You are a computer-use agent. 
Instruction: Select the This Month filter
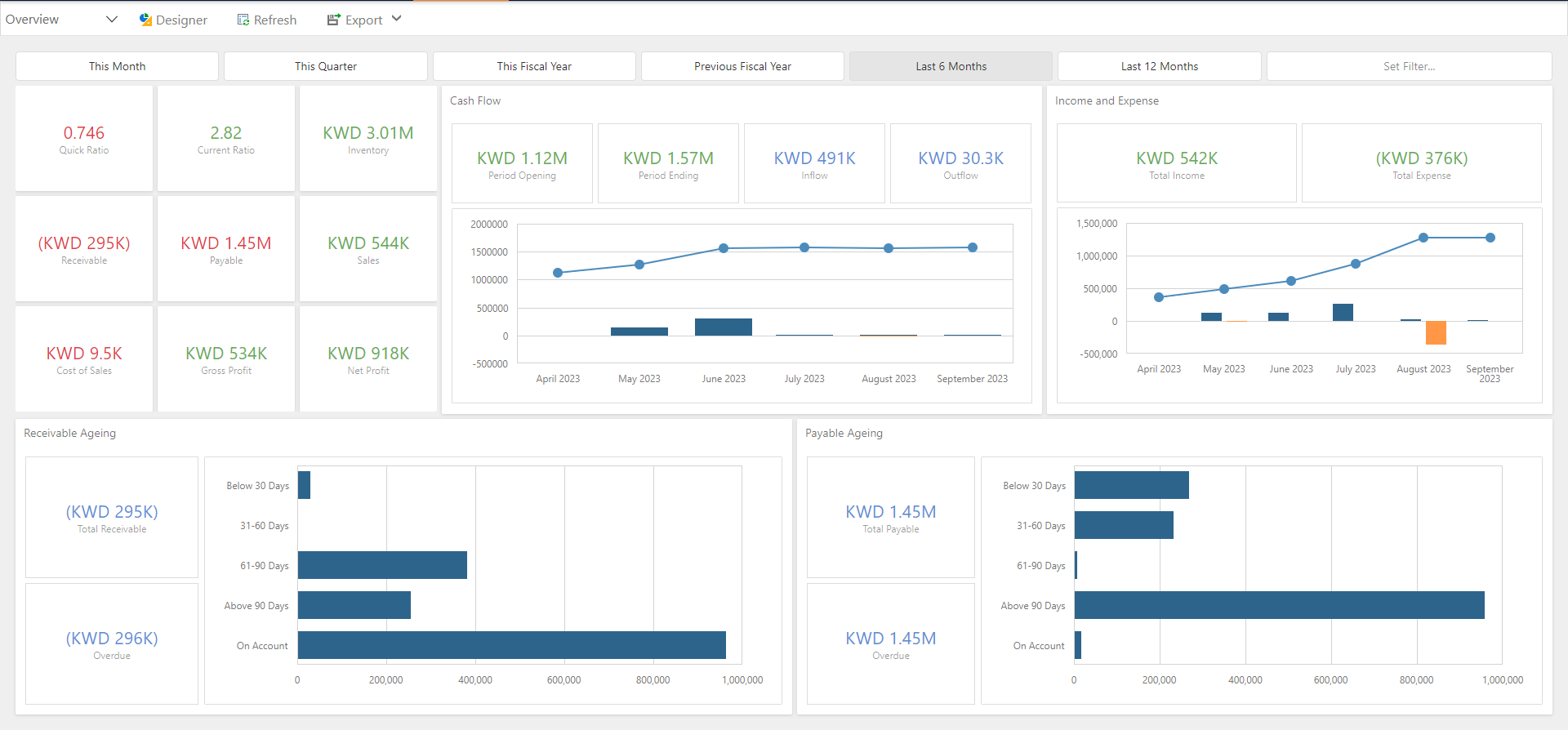coord(117,66)
